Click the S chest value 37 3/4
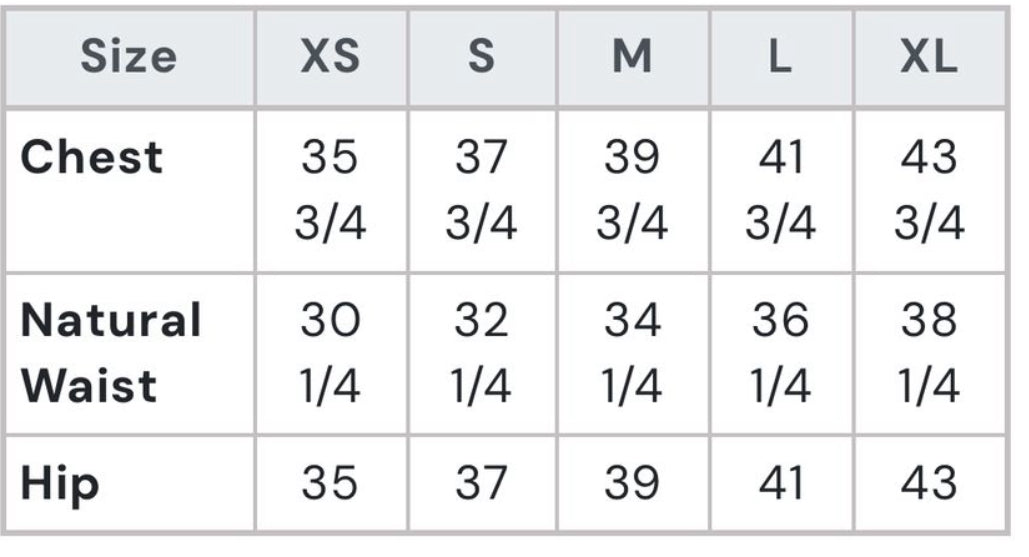The height and width of the screenshot is (557, 1029). pyautogui.click(x=482, y=191)
